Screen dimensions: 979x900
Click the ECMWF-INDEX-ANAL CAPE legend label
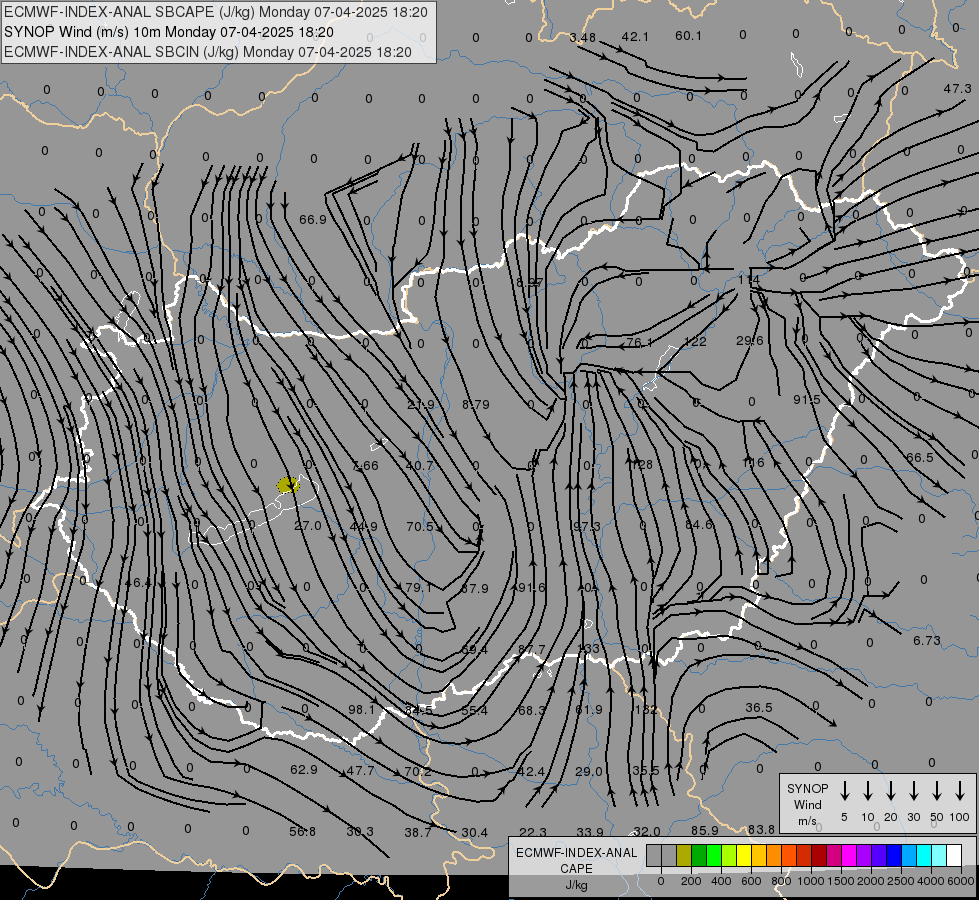tap(576, 860)
